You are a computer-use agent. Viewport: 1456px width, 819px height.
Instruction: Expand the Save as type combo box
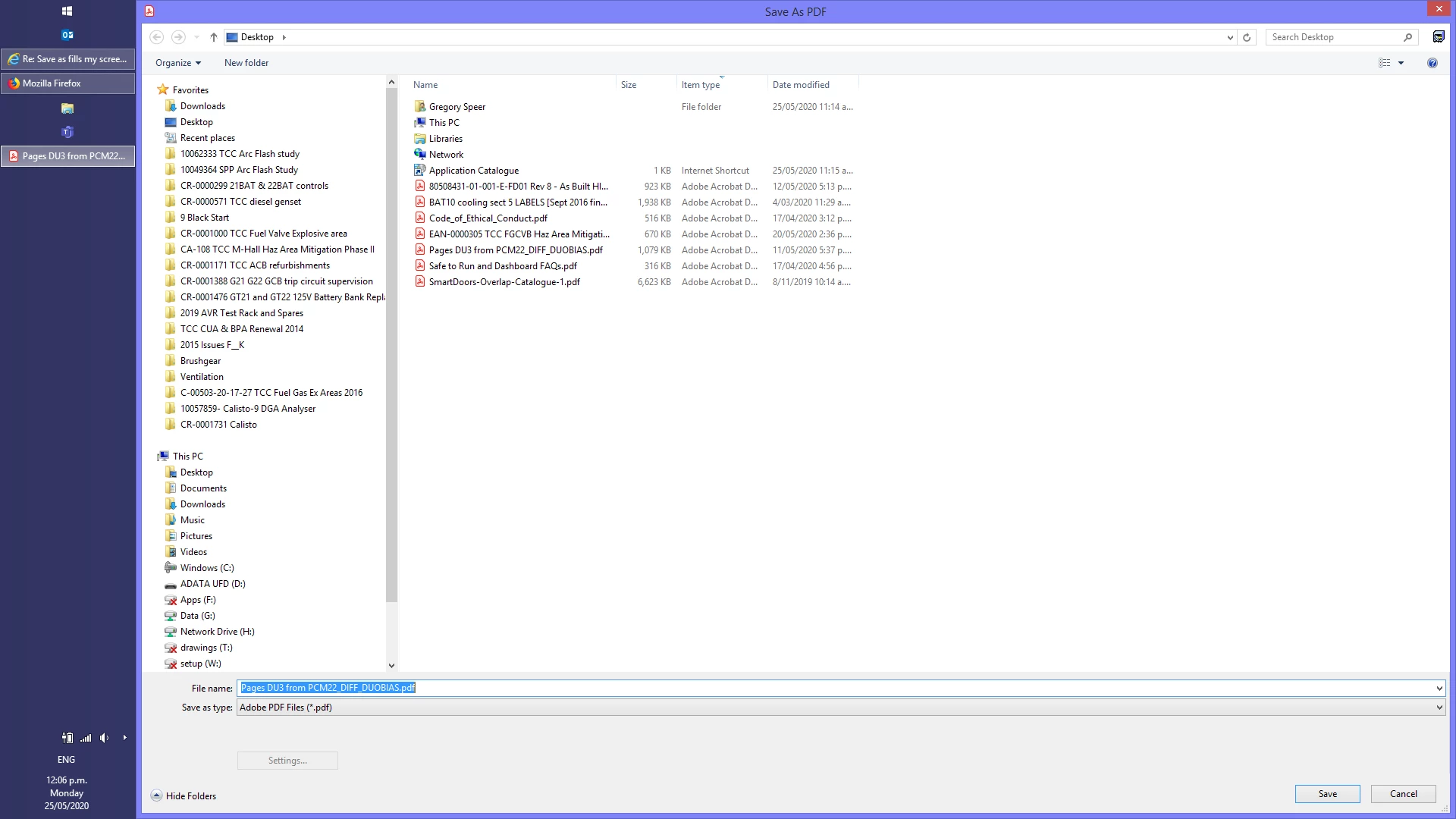click(1439, 708)
